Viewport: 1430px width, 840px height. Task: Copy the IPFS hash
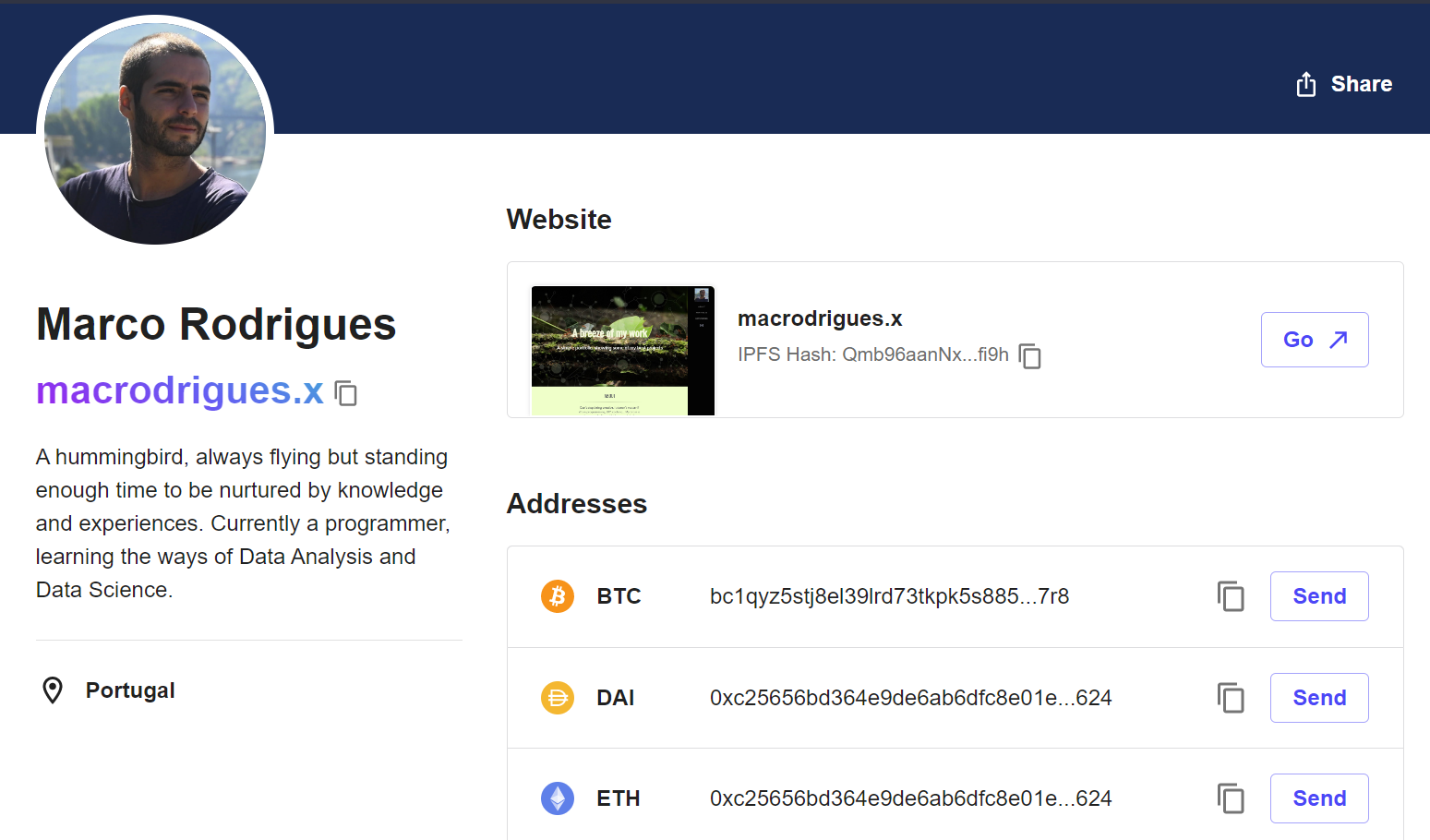pyautogui.click(x=1029, y=356)
